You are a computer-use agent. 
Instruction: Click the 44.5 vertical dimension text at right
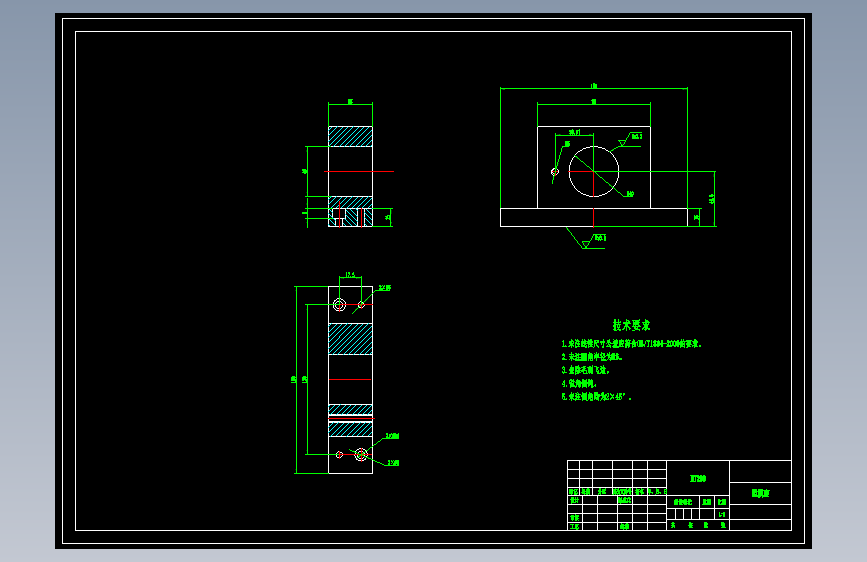(712, 199)
